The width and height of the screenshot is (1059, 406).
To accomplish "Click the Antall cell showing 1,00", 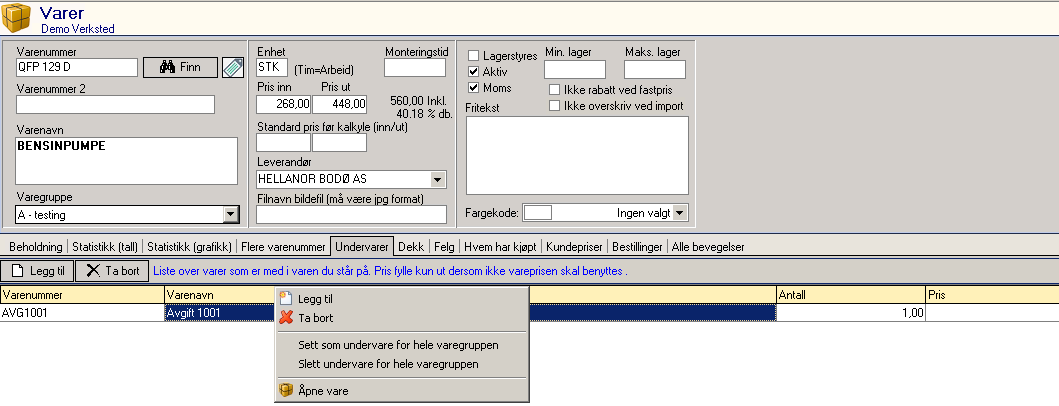I will coord(851,313).
